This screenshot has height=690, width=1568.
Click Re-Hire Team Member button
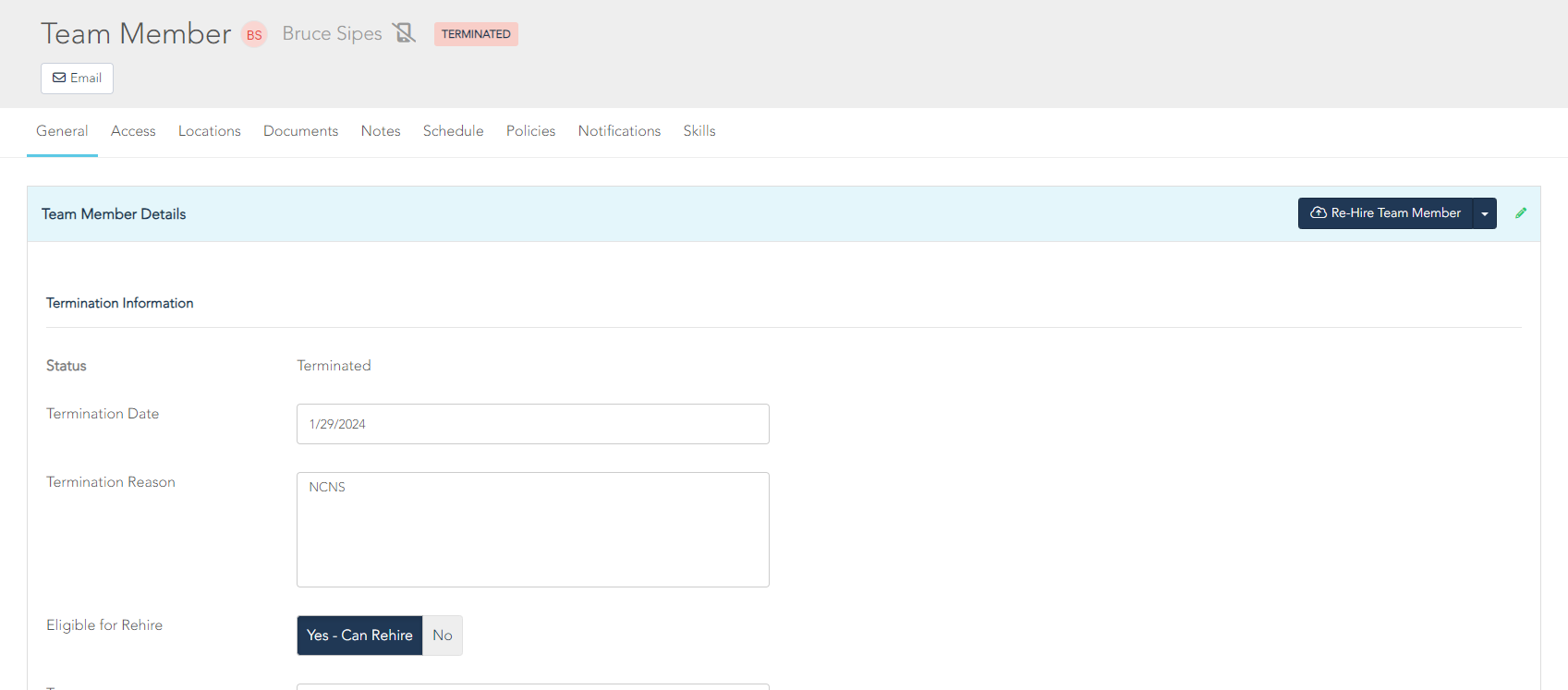(1385, 213)
